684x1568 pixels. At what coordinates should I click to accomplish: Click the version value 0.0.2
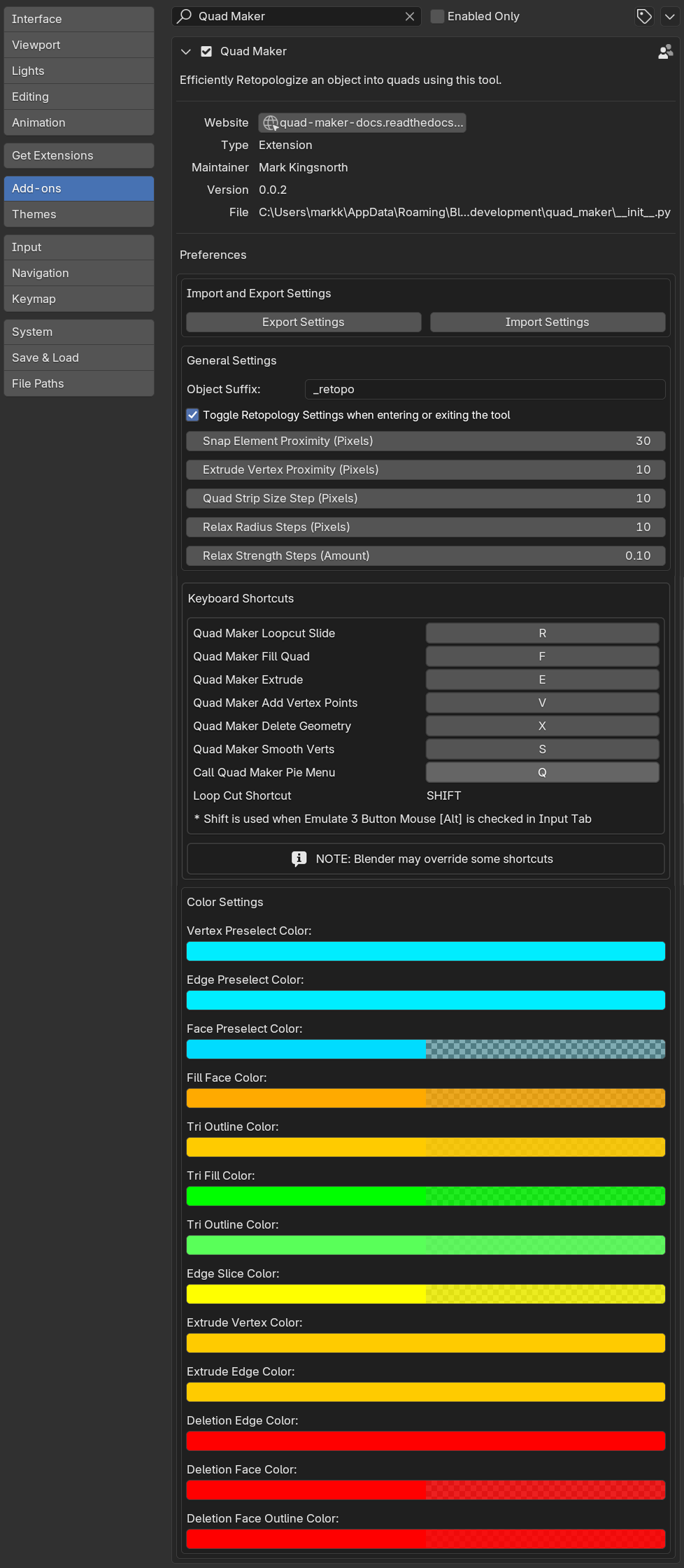[x=273, y=190]
